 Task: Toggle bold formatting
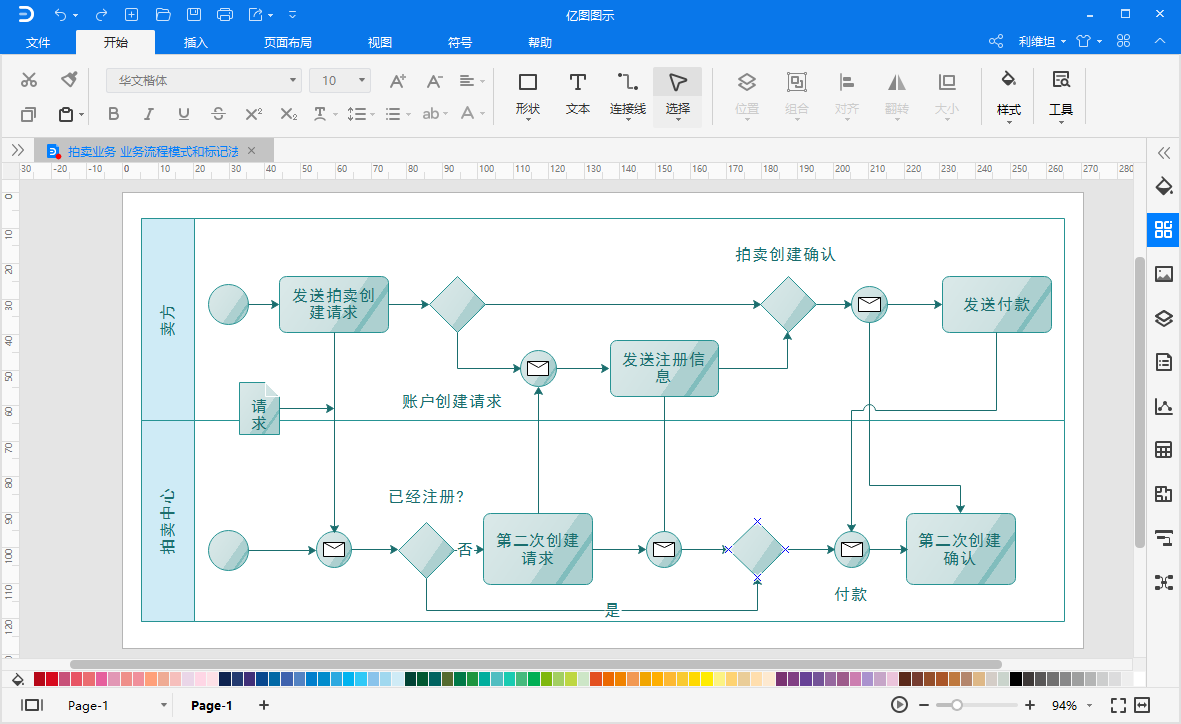pos(114,114)
